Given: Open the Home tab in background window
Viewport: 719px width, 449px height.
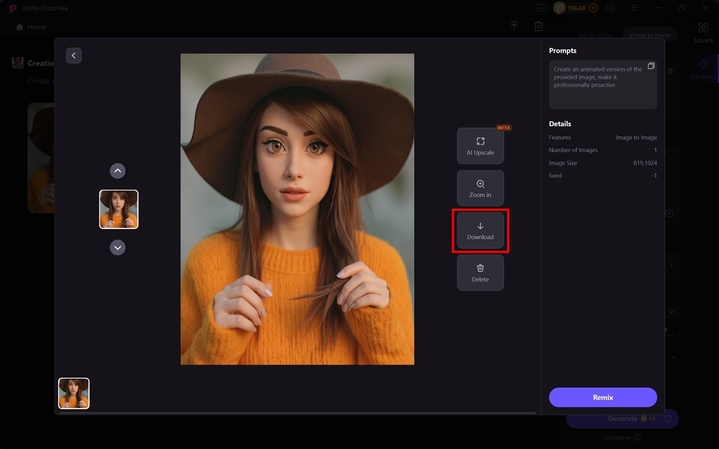Looking at the screenshot, I should pos(31,27).
